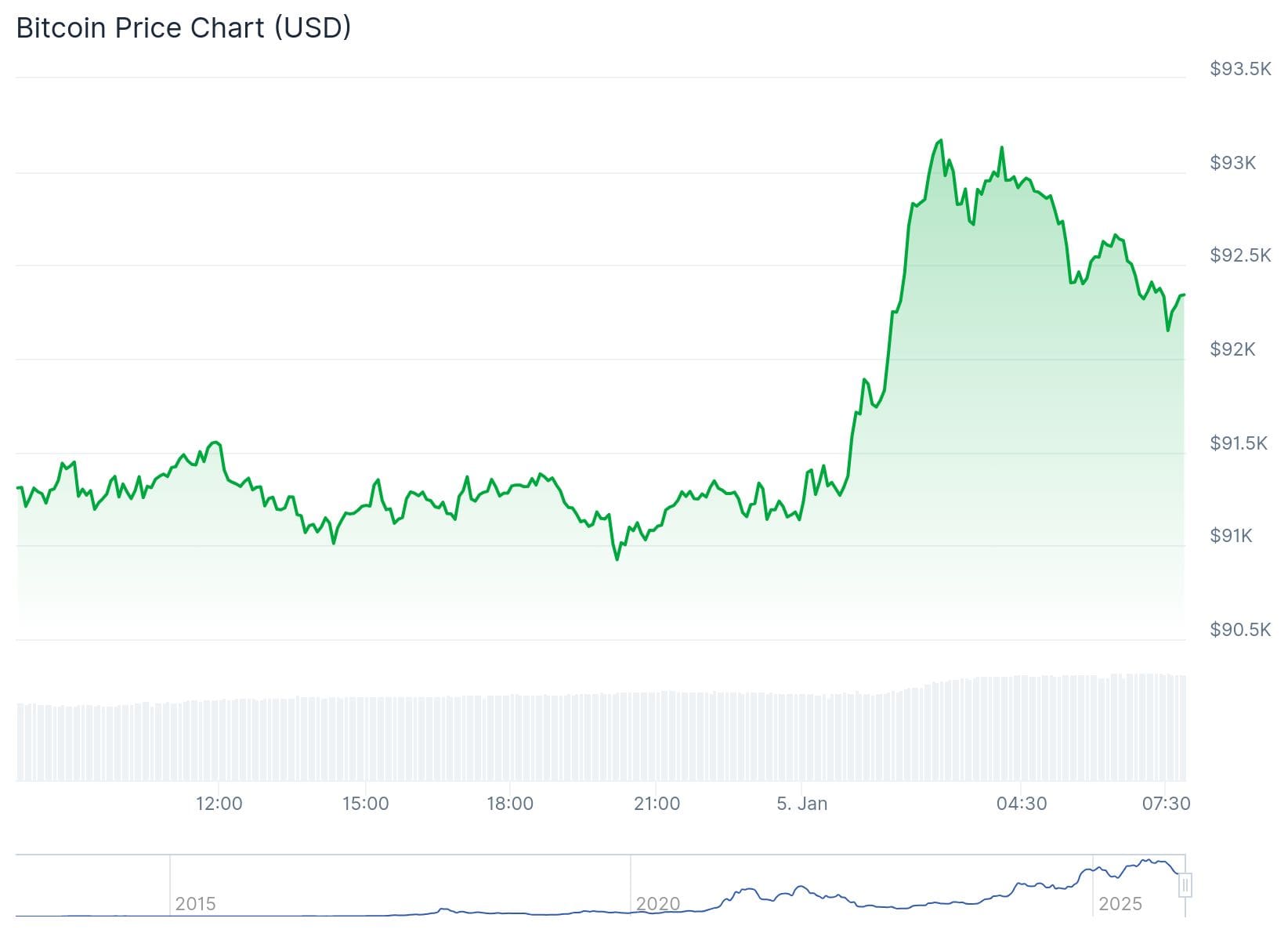Click the '5. Jan' date axis label
1288x940 pixels.
pos(801,804)
